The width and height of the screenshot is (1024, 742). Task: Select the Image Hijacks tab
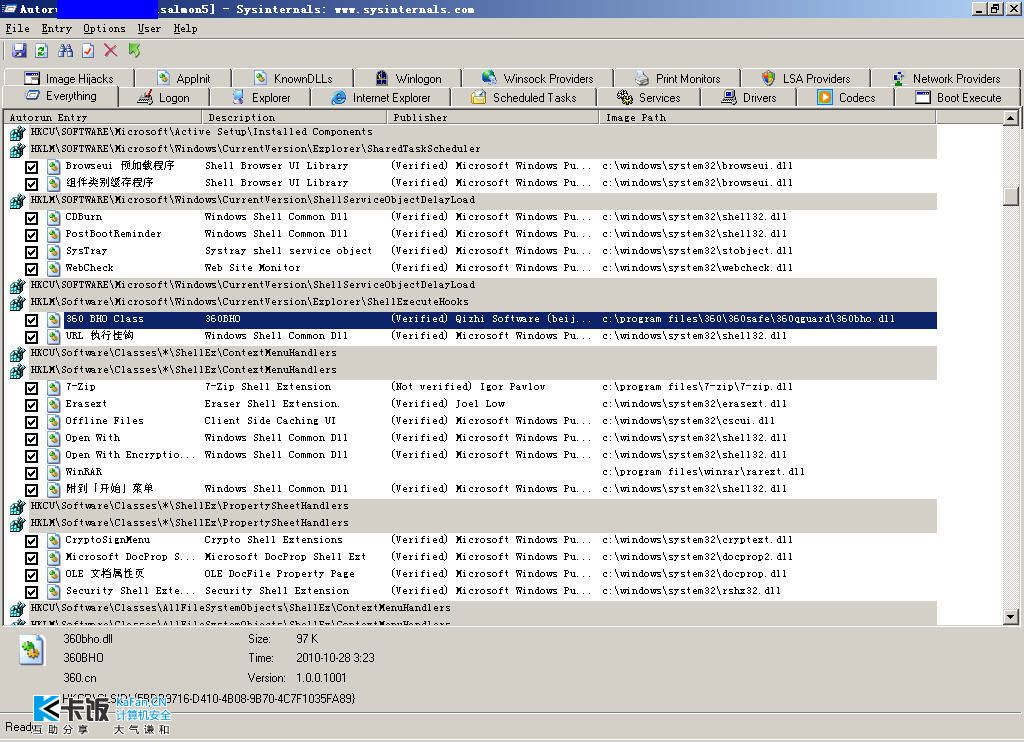(x=69, y=78)
